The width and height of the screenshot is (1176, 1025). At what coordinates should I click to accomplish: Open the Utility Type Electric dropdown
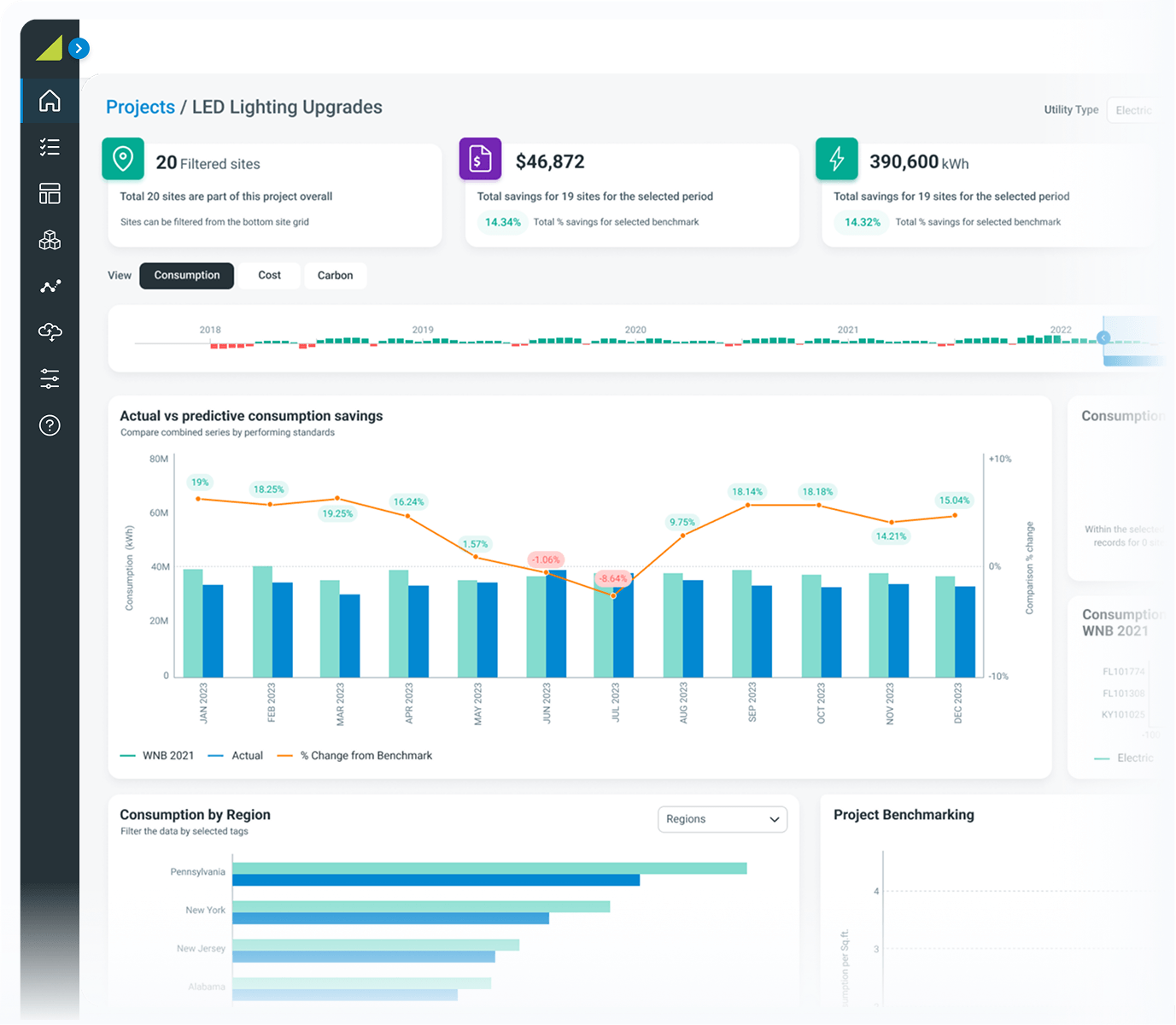click(1132, 110)
